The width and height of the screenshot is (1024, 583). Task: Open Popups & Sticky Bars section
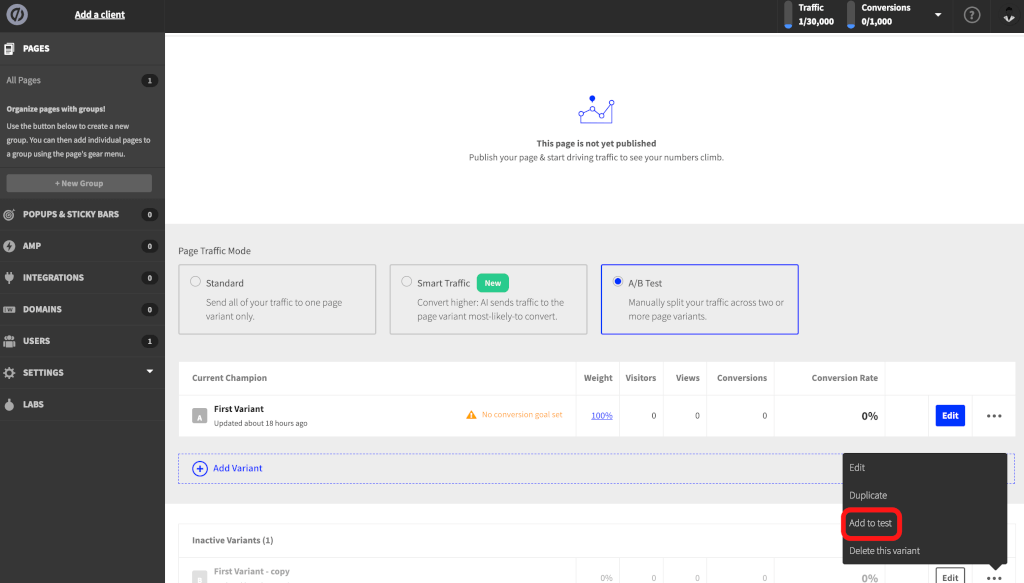pos(70,215)
